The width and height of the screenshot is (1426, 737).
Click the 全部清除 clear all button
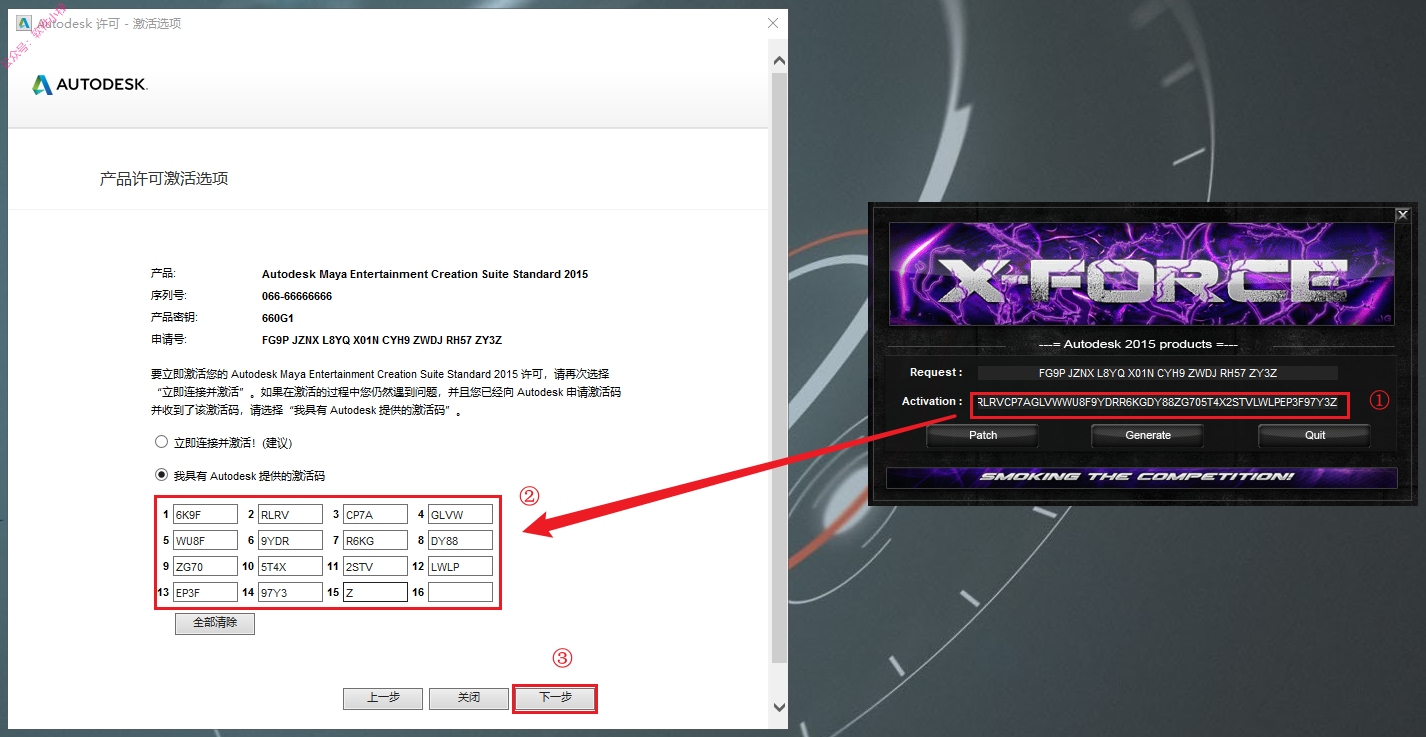click(215, 623)
